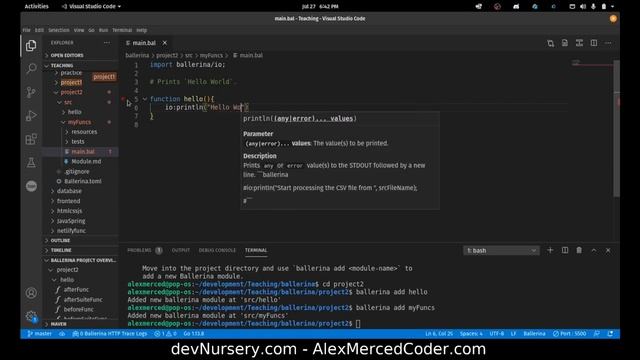Click Ballerina HTTP Trace Logs status item
Image resolution: width=640 pixels, height=360 pixels.
[x=110, y=333]
